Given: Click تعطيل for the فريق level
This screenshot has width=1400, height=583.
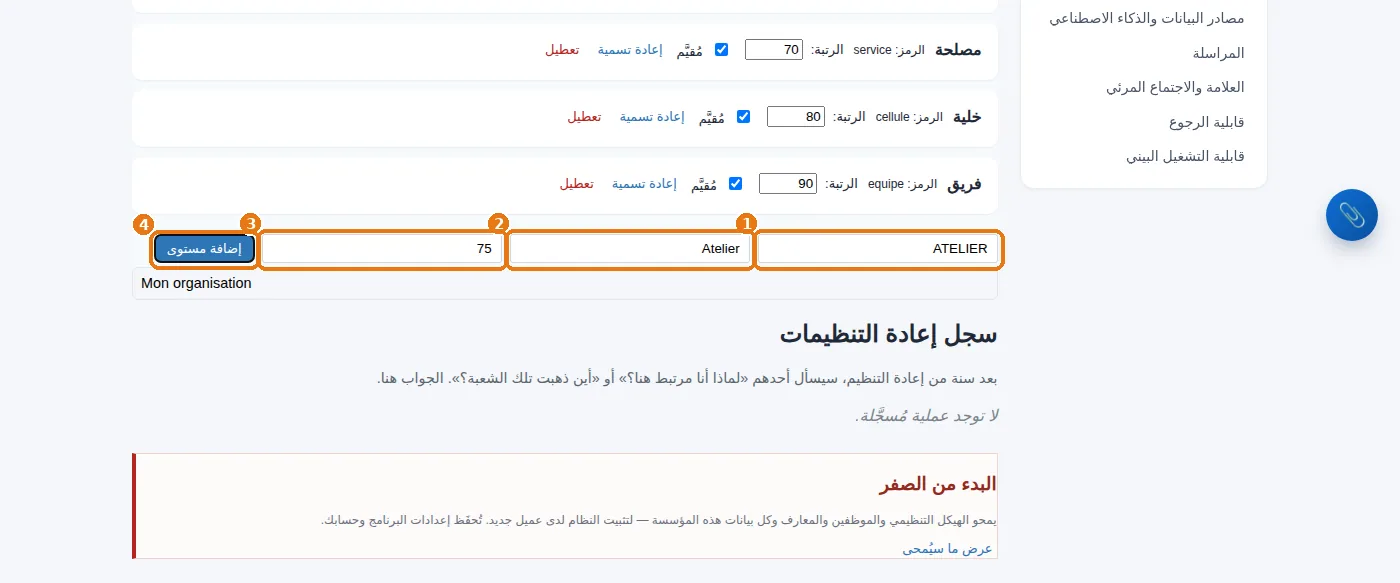Looking at the screenshot, I should click(x=576, y=183).
